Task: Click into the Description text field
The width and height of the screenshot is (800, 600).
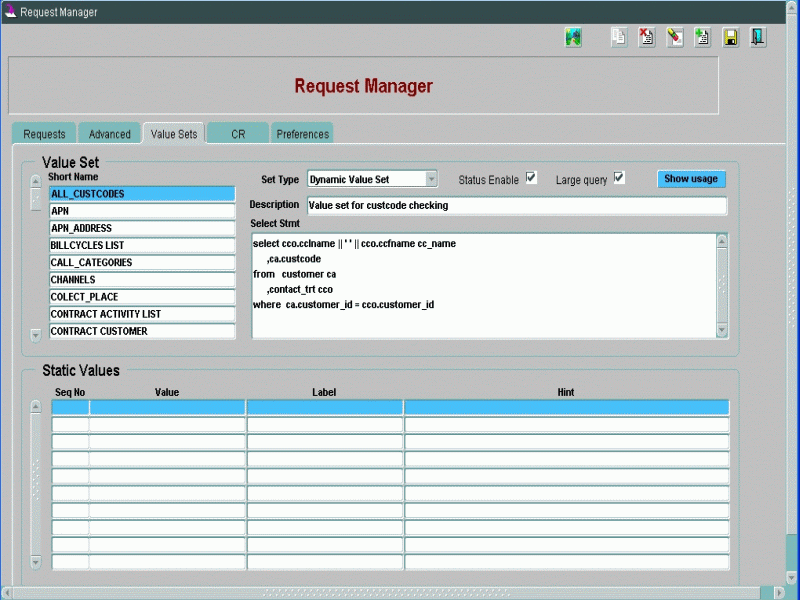Action: pos(516,205)
